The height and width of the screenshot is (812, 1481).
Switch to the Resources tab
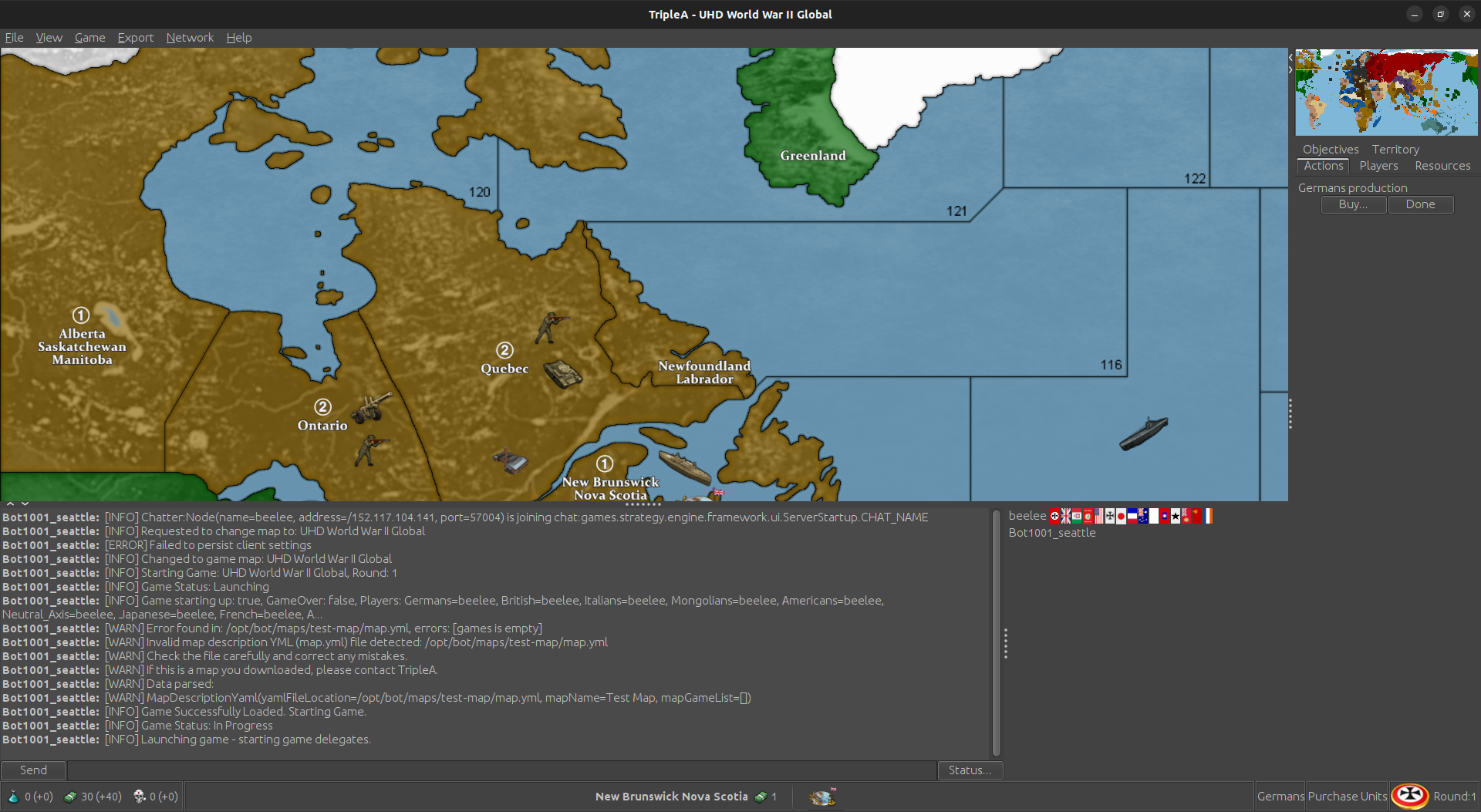1442,166
